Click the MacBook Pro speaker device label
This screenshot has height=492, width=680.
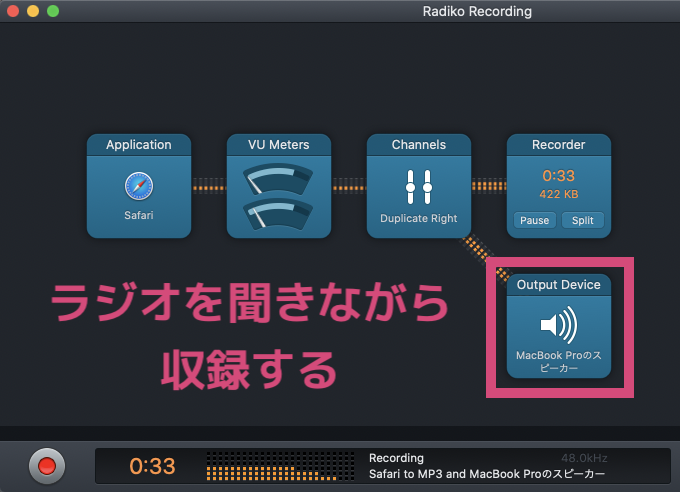(x=559, y=361)
